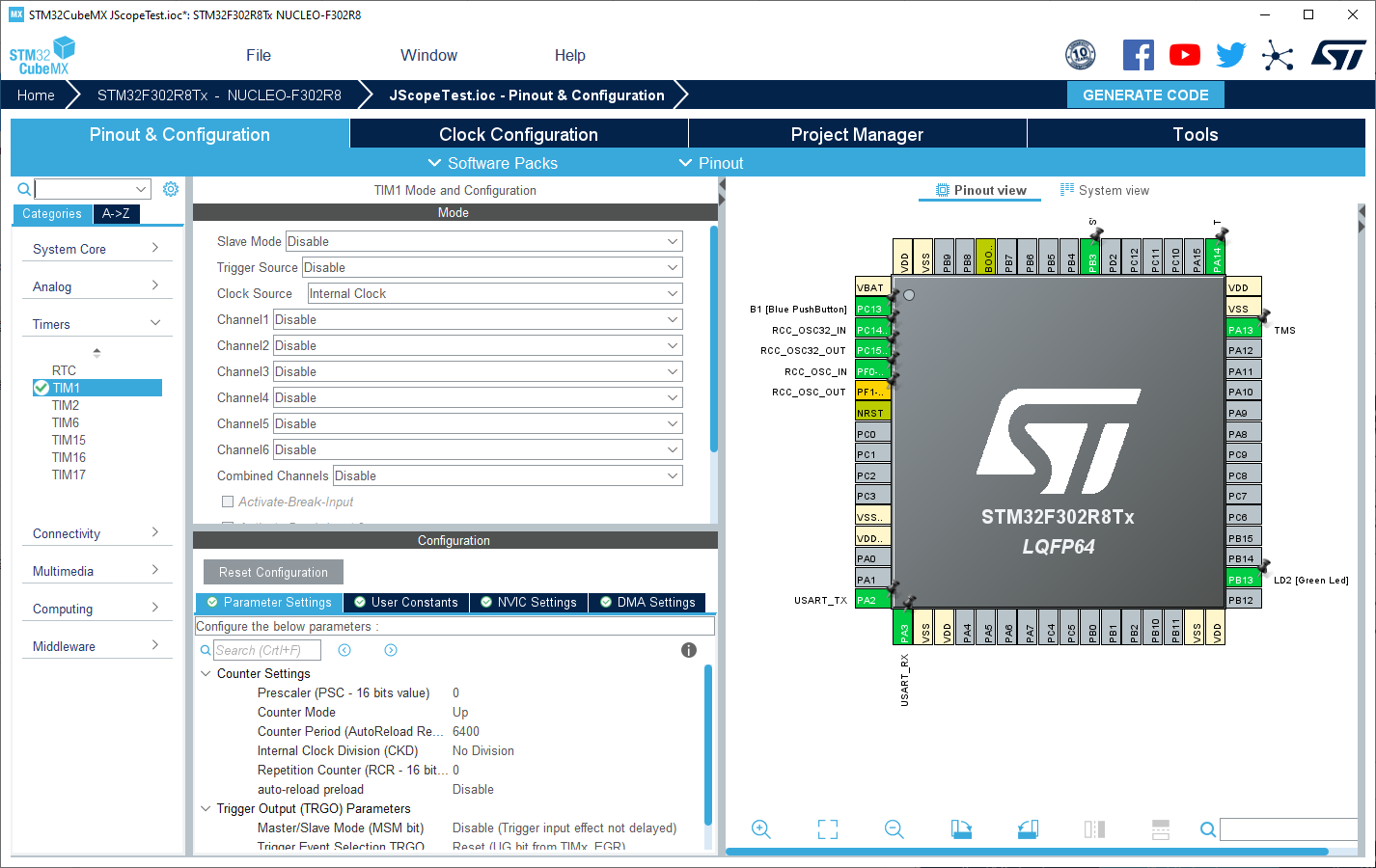
Task: Show parameter info with the i icon
Action: point(689,650)
